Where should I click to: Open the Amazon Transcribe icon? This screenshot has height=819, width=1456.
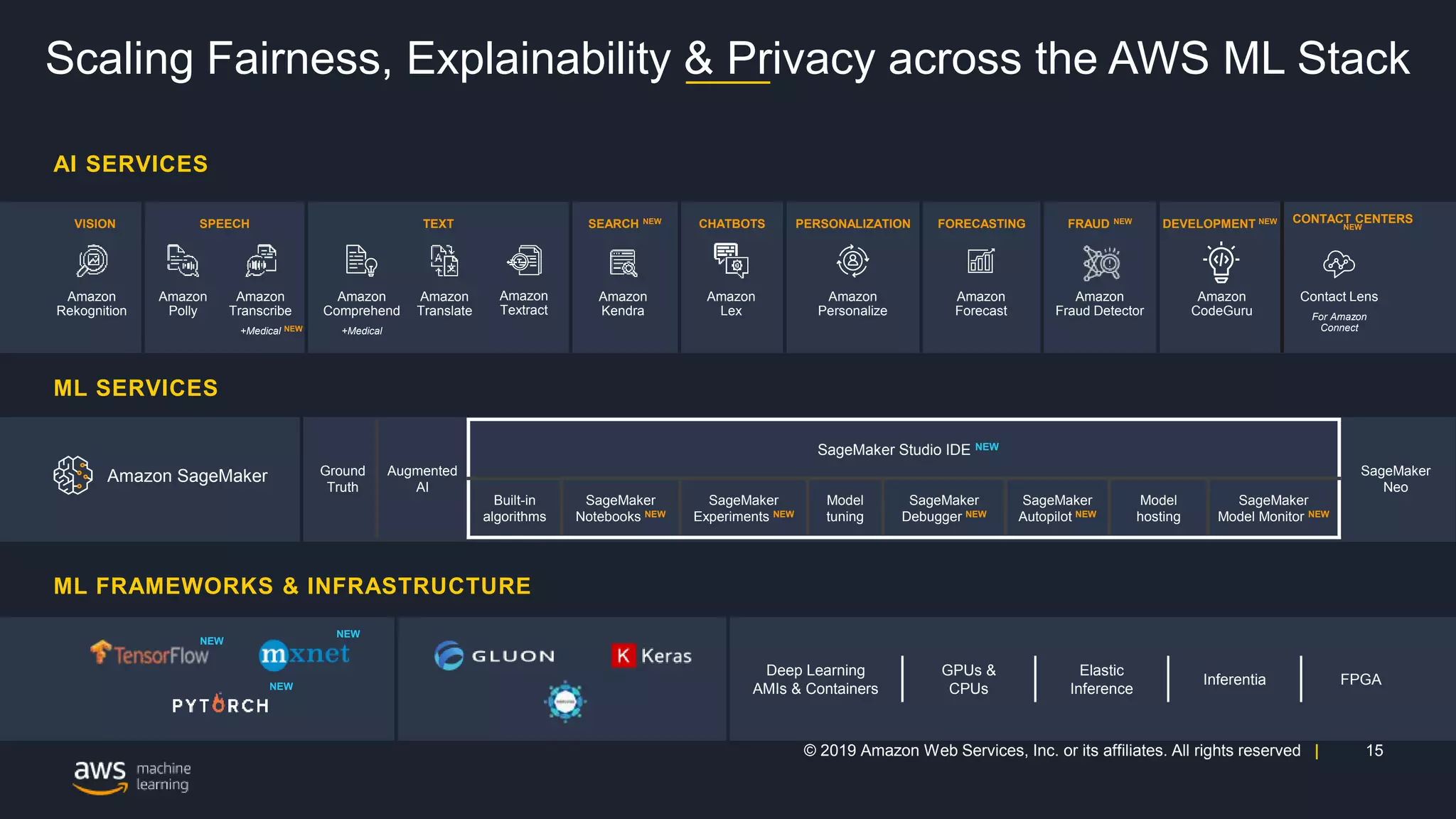click(261, 261)
